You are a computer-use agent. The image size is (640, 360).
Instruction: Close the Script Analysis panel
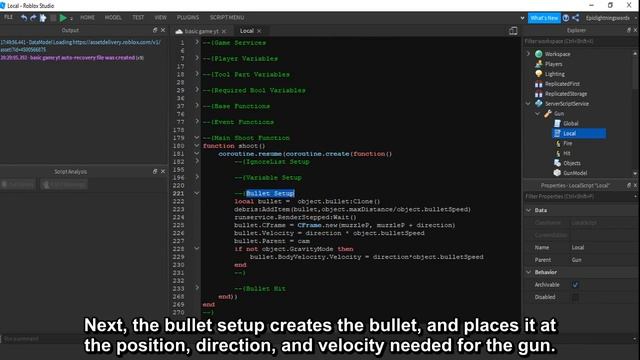point(163,171)
